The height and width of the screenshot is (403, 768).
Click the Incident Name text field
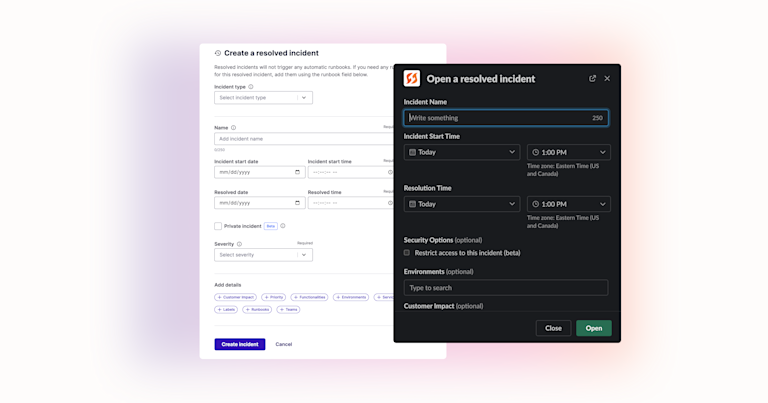[x=506, y=118]
